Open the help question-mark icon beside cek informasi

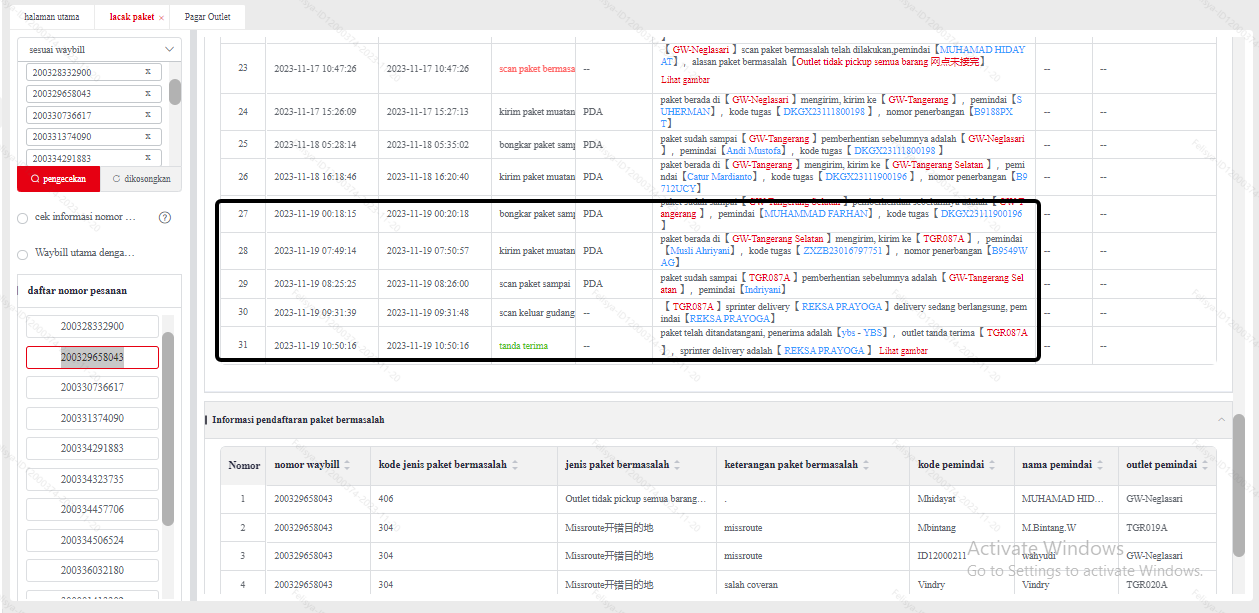165,217
